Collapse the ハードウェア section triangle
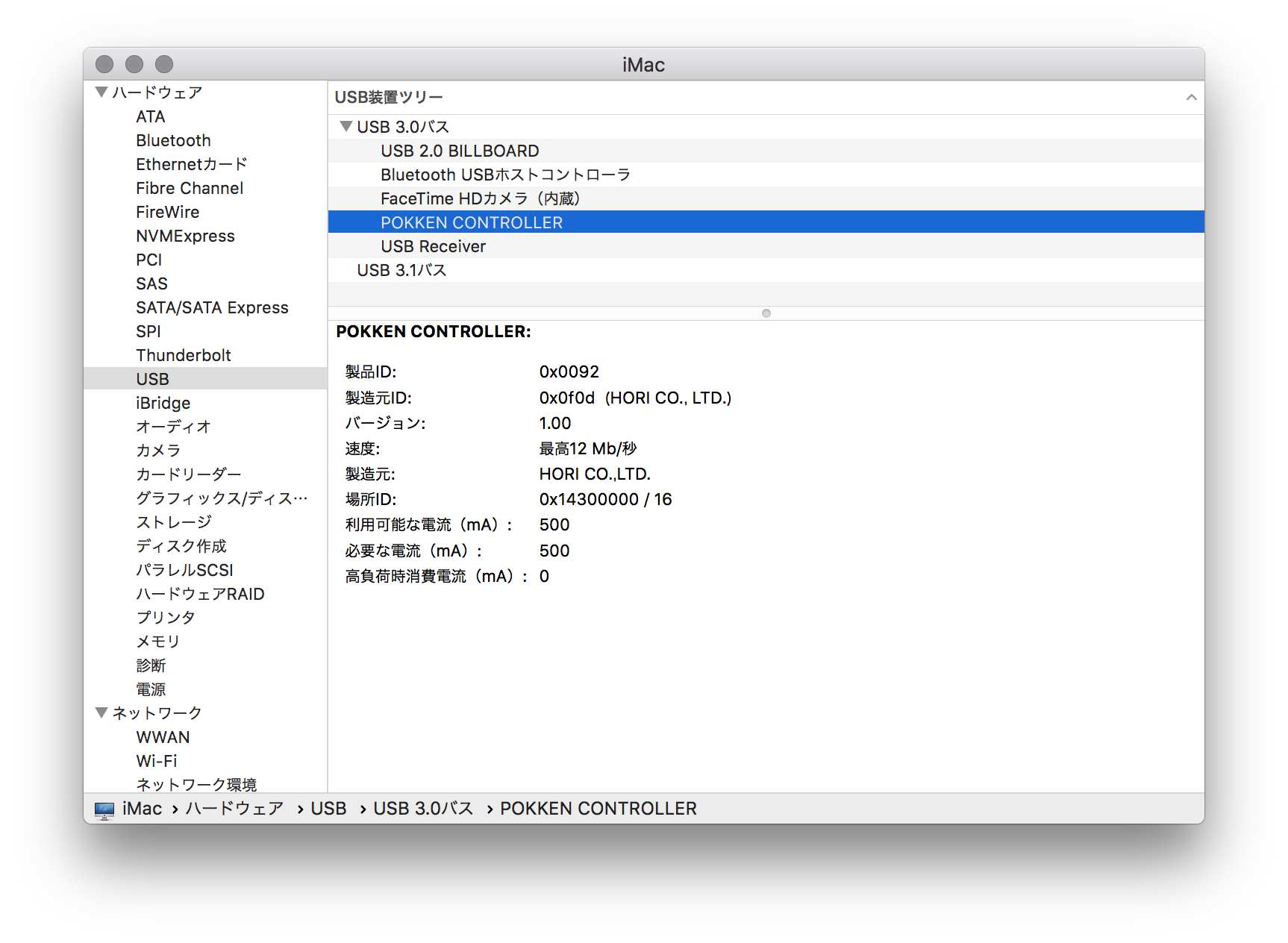This screenshot has height=943, width=1288. click(x=102, y=92)
